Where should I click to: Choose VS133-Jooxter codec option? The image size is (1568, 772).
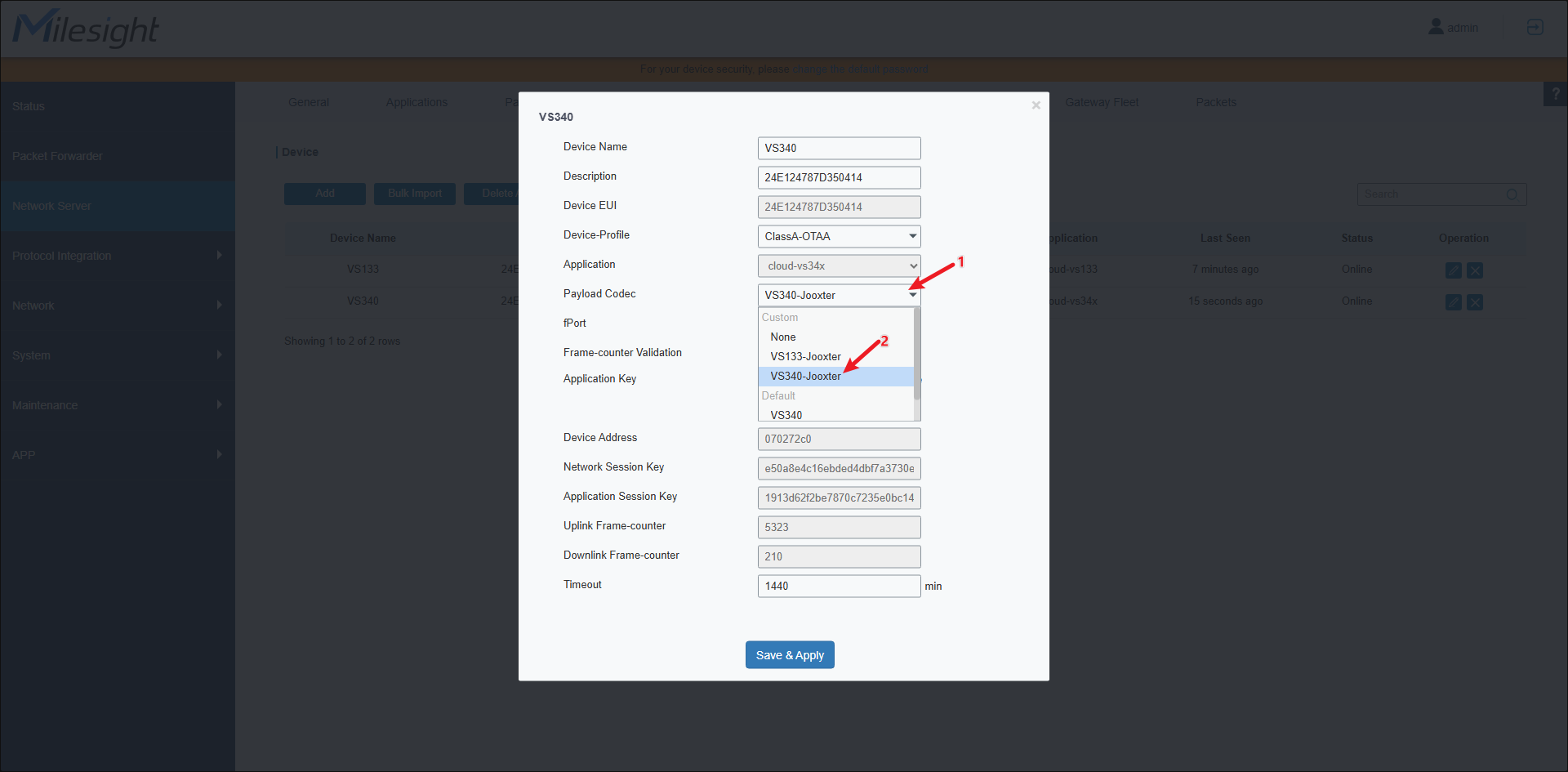pyautogui.click(x=836, y=356)
